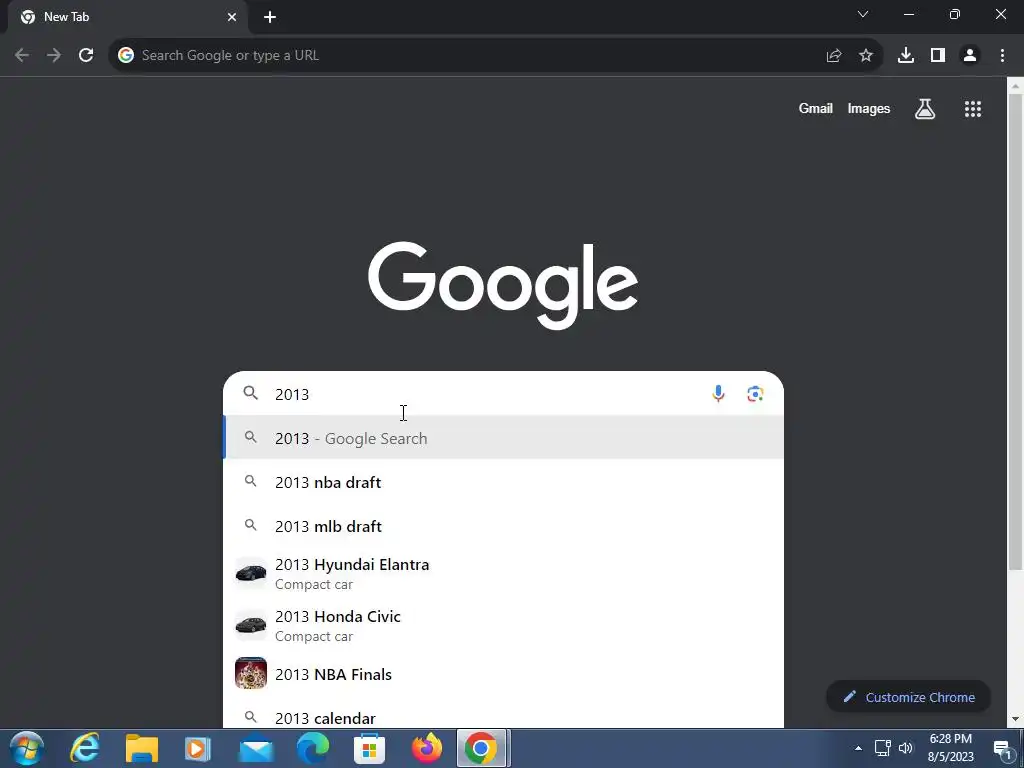Screen dimensions: 1024x768
Task: Select the New Tab tab
Action: (127, 17)
